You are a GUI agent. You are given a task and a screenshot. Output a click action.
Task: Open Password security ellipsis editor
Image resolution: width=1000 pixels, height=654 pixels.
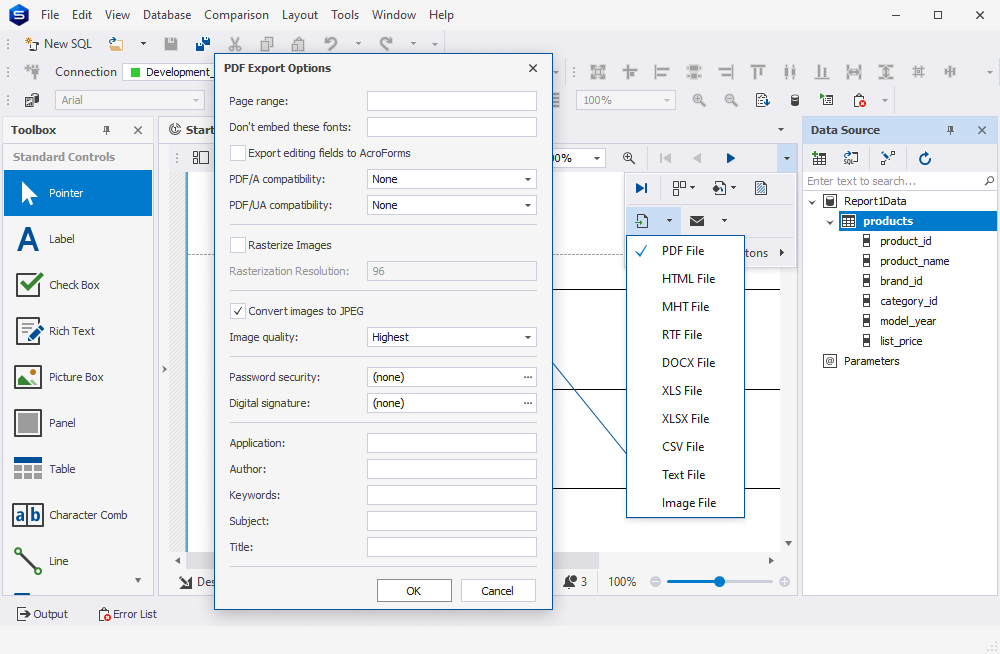[x=527, y=377]
